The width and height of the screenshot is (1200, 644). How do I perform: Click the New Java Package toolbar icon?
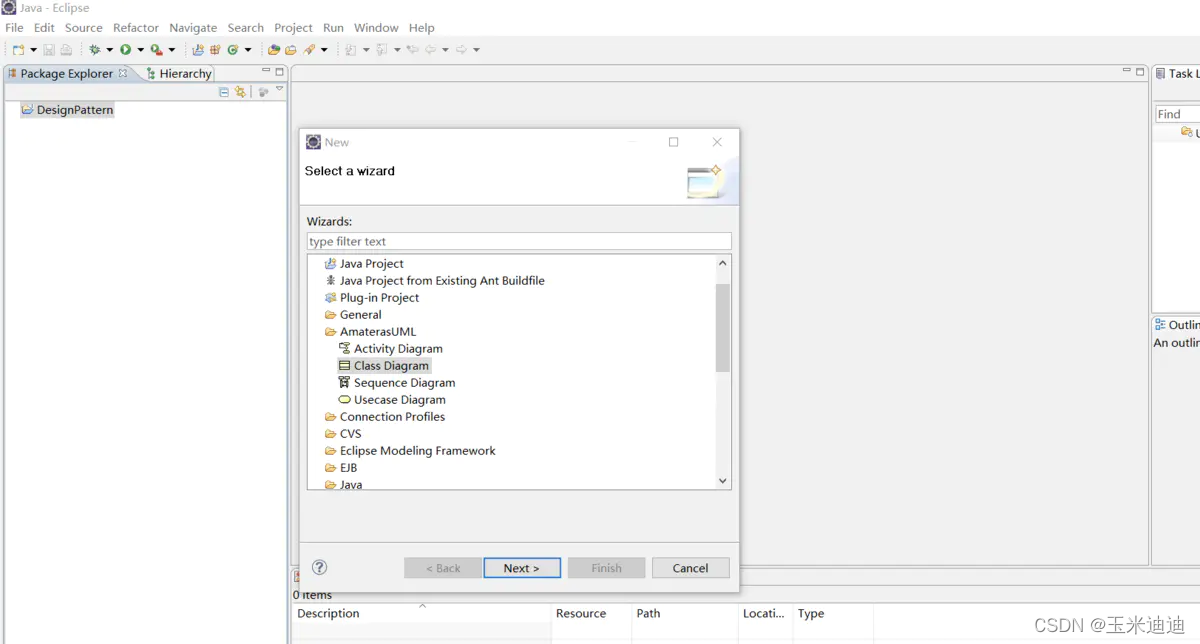point(215,49)
